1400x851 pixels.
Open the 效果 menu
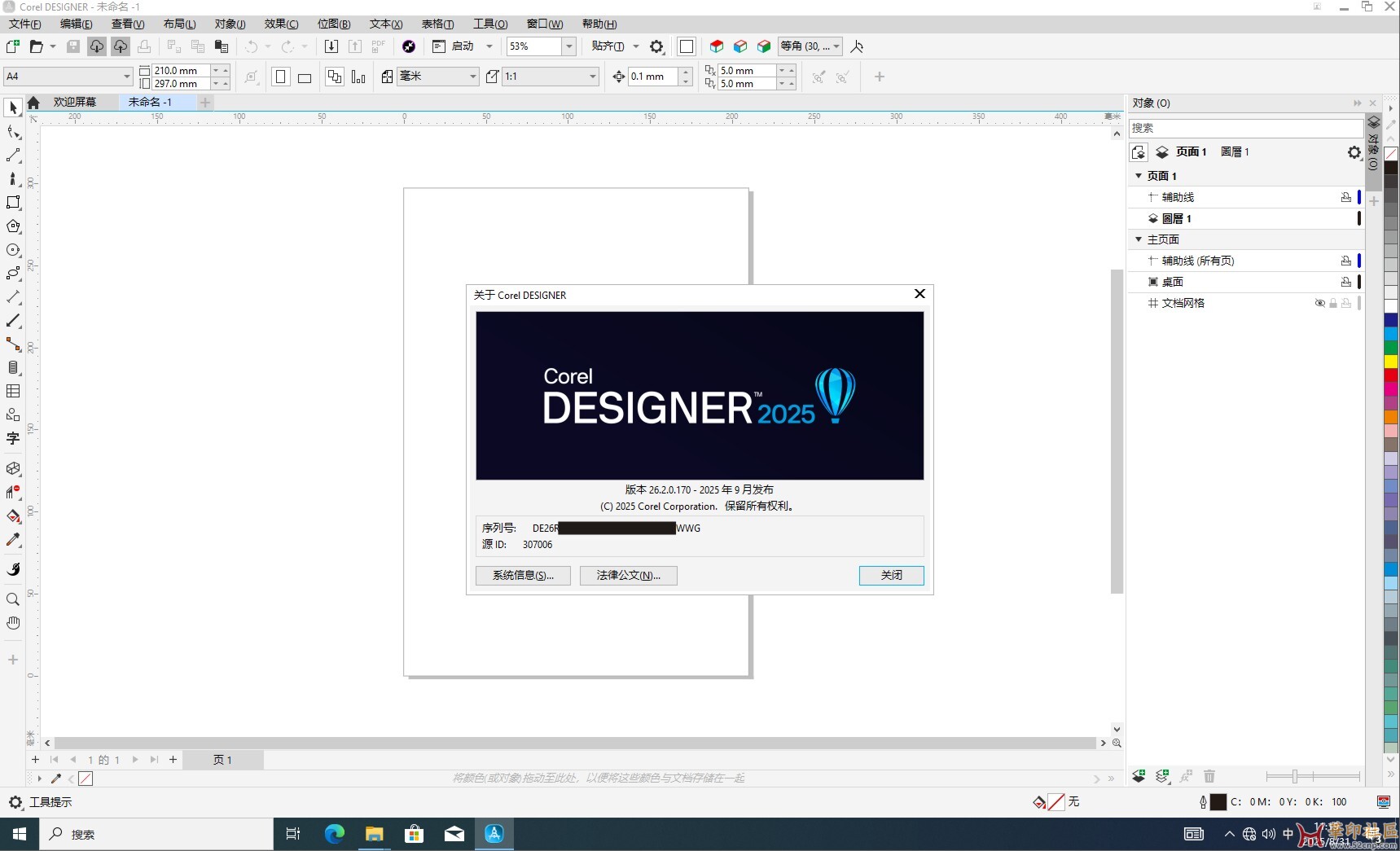click(281, 24)
